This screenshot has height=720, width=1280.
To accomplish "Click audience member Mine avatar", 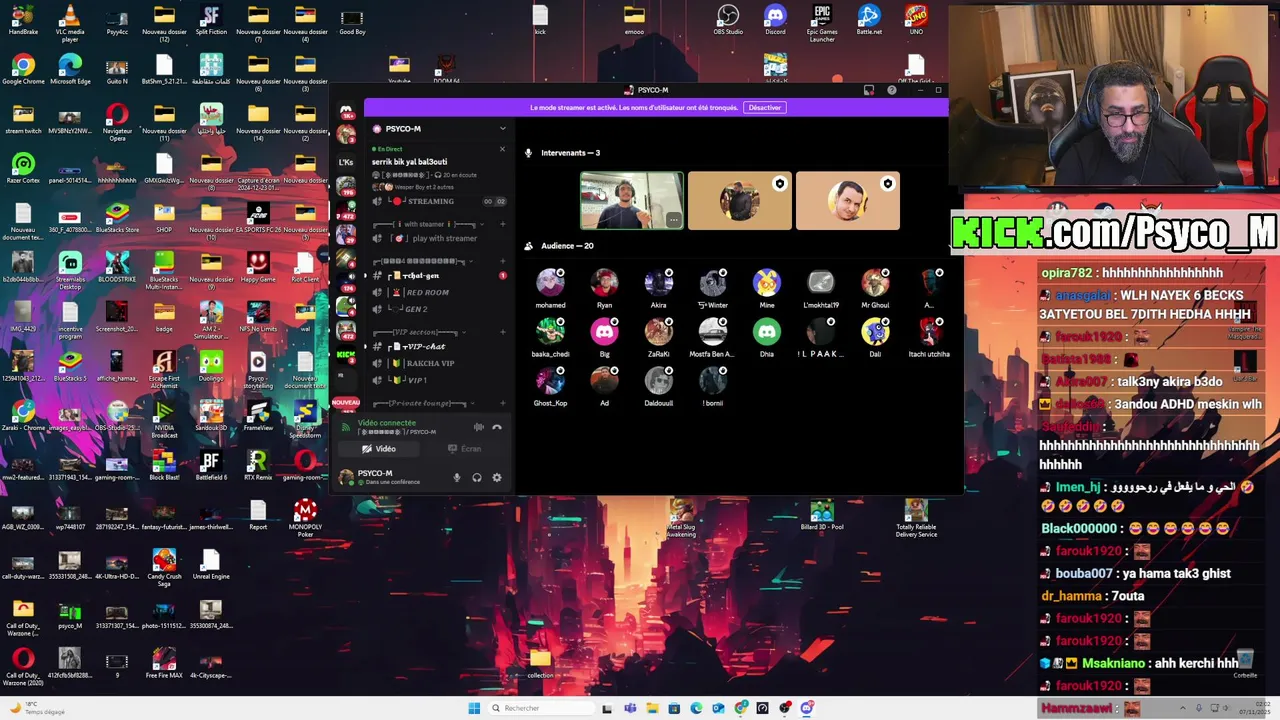I will click(x=767, y=283).
